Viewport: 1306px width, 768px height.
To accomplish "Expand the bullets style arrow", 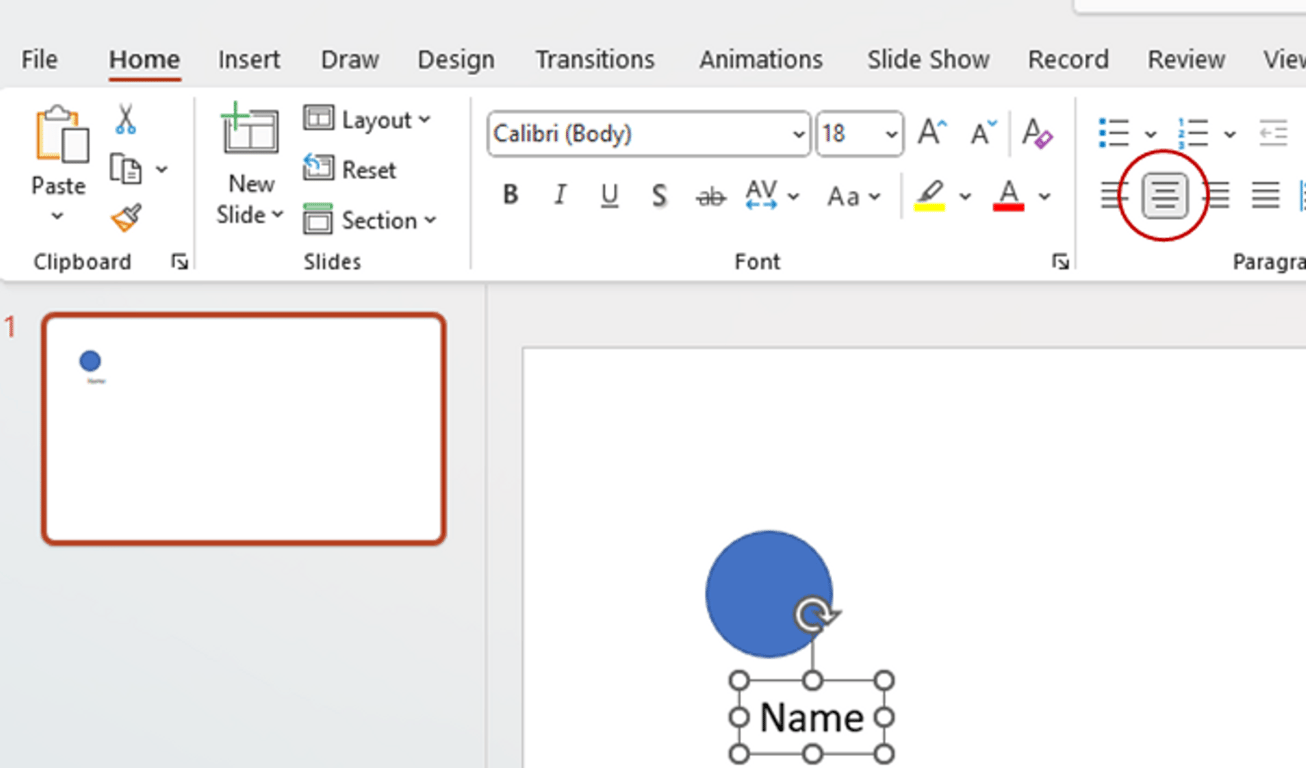I will 1150,134.
